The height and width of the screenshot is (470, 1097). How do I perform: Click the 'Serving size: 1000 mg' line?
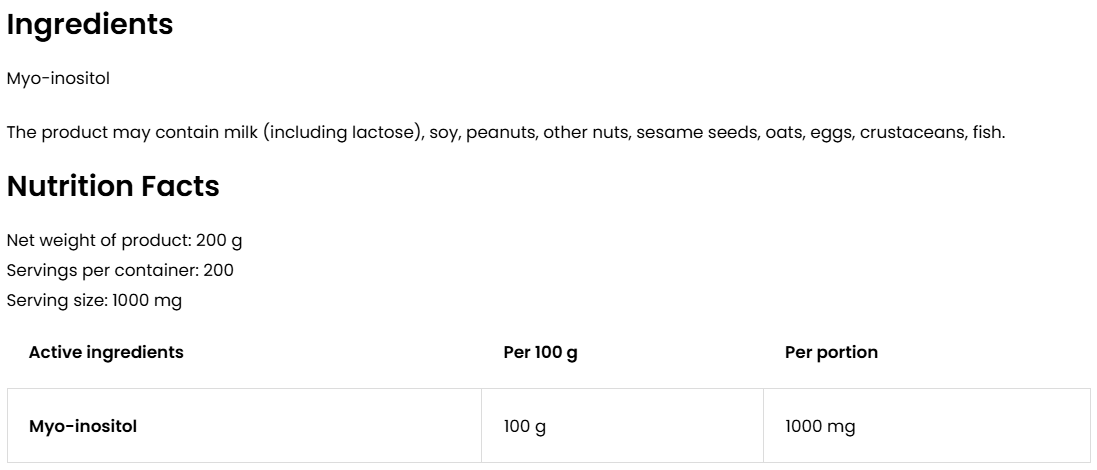point(95,300)
